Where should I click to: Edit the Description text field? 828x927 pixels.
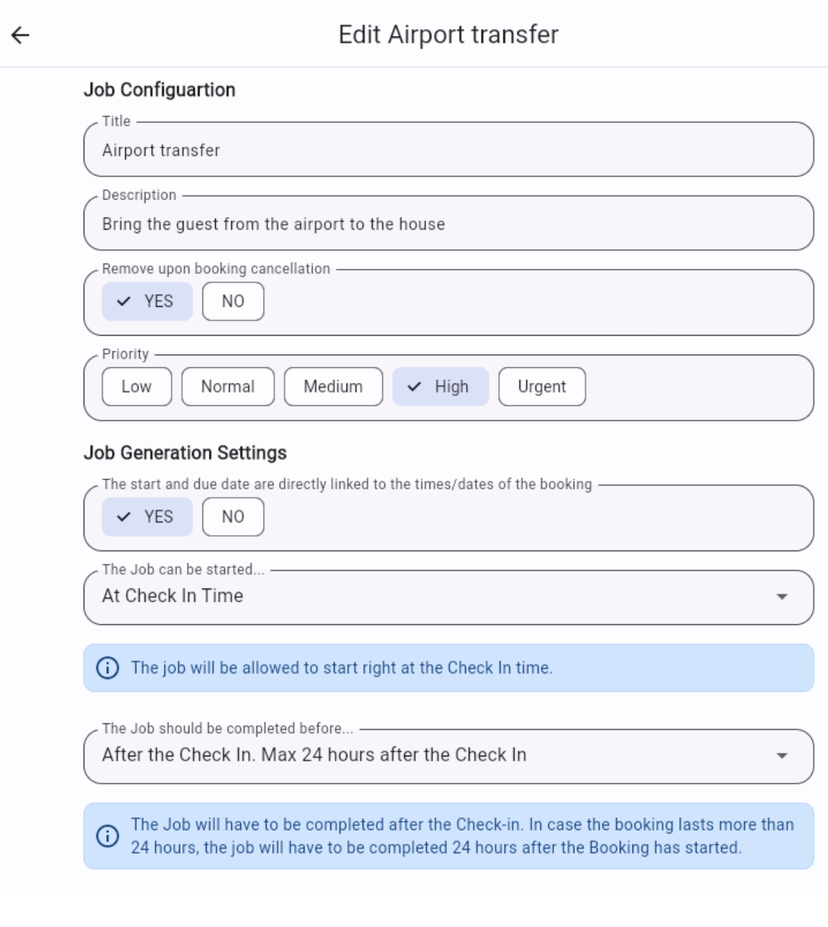tap(448, 224)
